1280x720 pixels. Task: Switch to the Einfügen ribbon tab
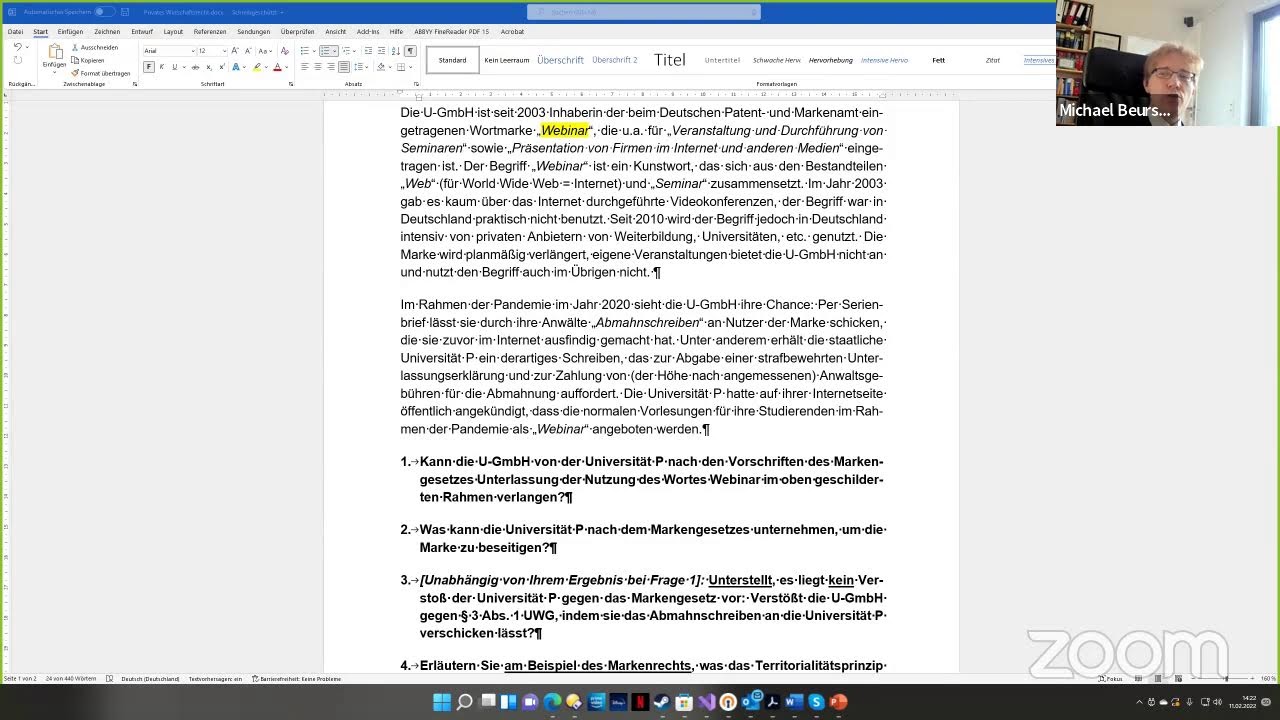click(x=70, y=31)
